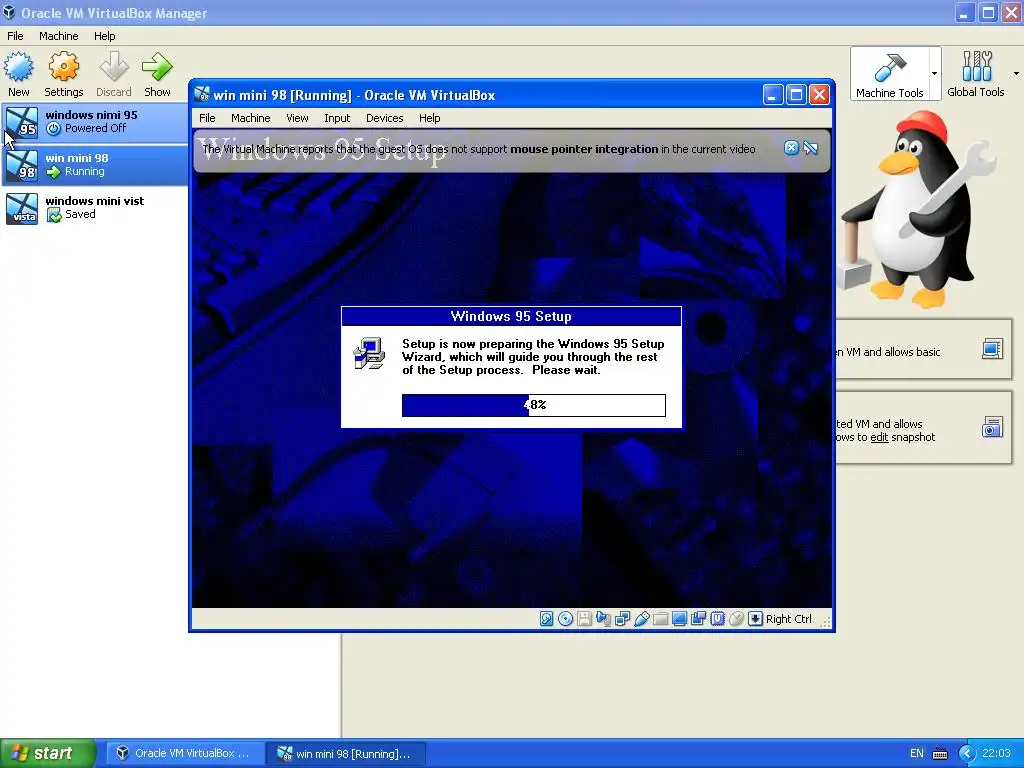Viewport: 1024px width, 768px height.
Task: Click the CPU features status icon
Action: coord(717,618)
